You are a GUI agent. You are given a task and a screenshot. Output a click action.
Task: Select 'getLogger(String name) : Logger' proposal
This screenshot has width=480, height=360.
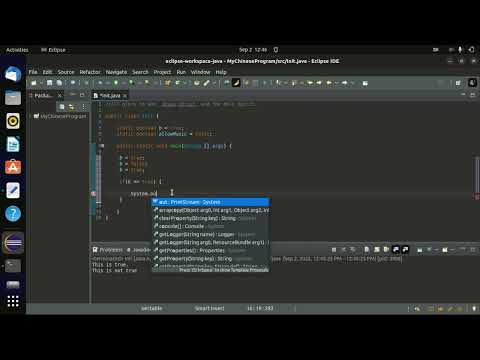click(211, 234)
